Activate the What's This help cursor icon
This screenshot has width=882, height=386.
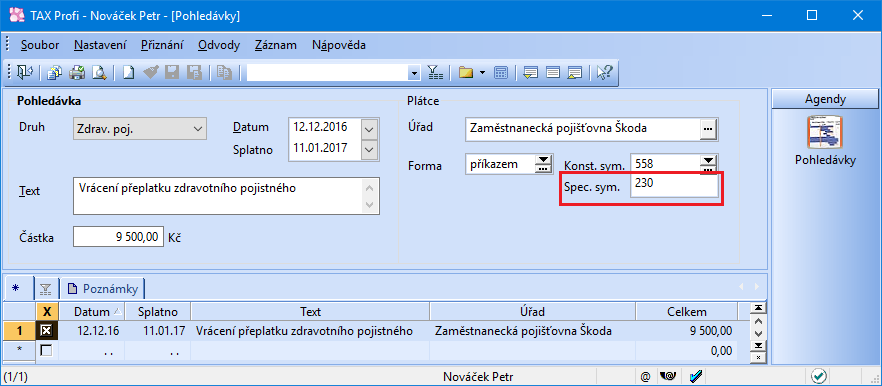click(x=605, y=73)
